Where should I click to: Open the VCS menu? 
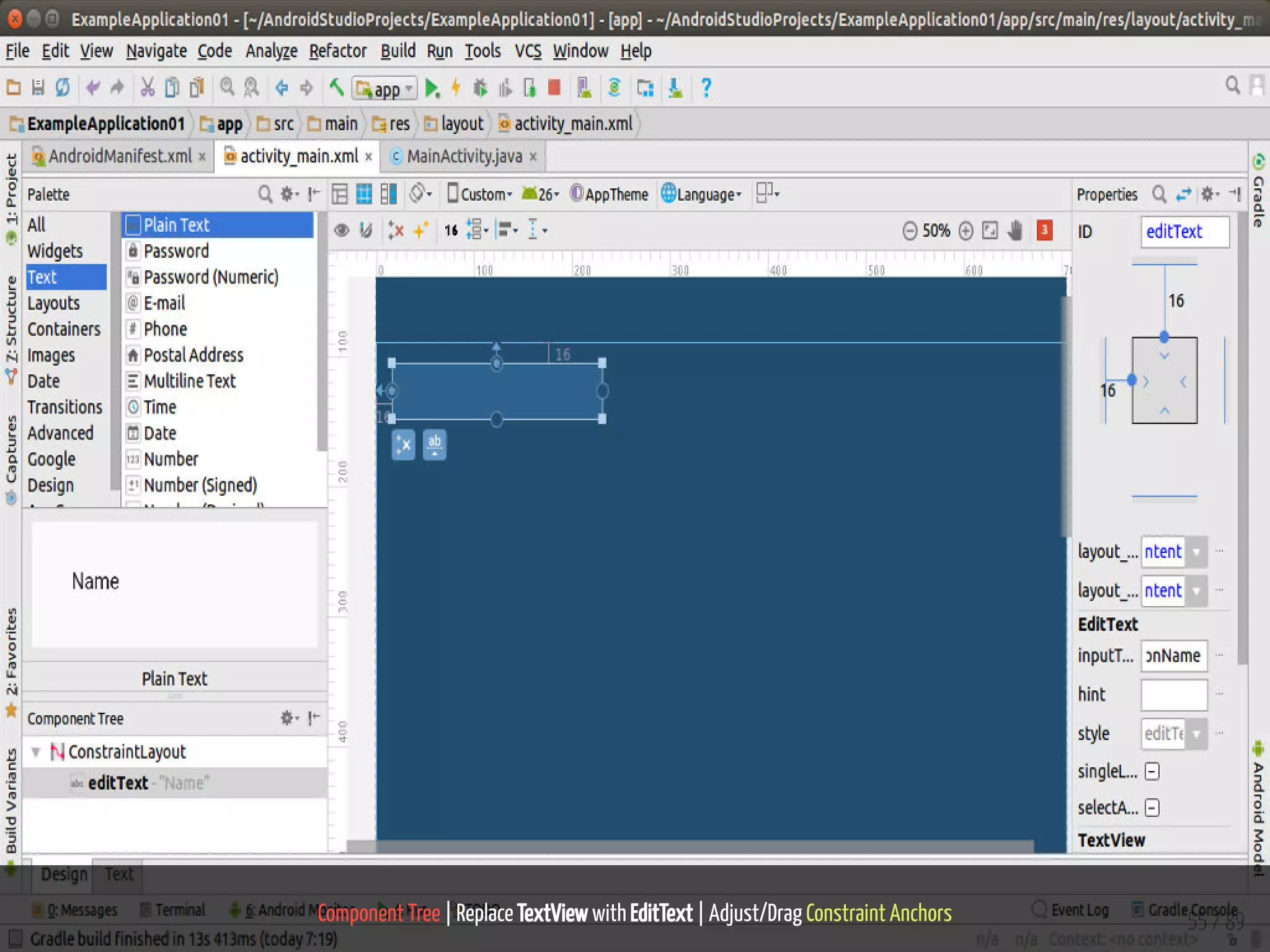(x=528, y=51)
